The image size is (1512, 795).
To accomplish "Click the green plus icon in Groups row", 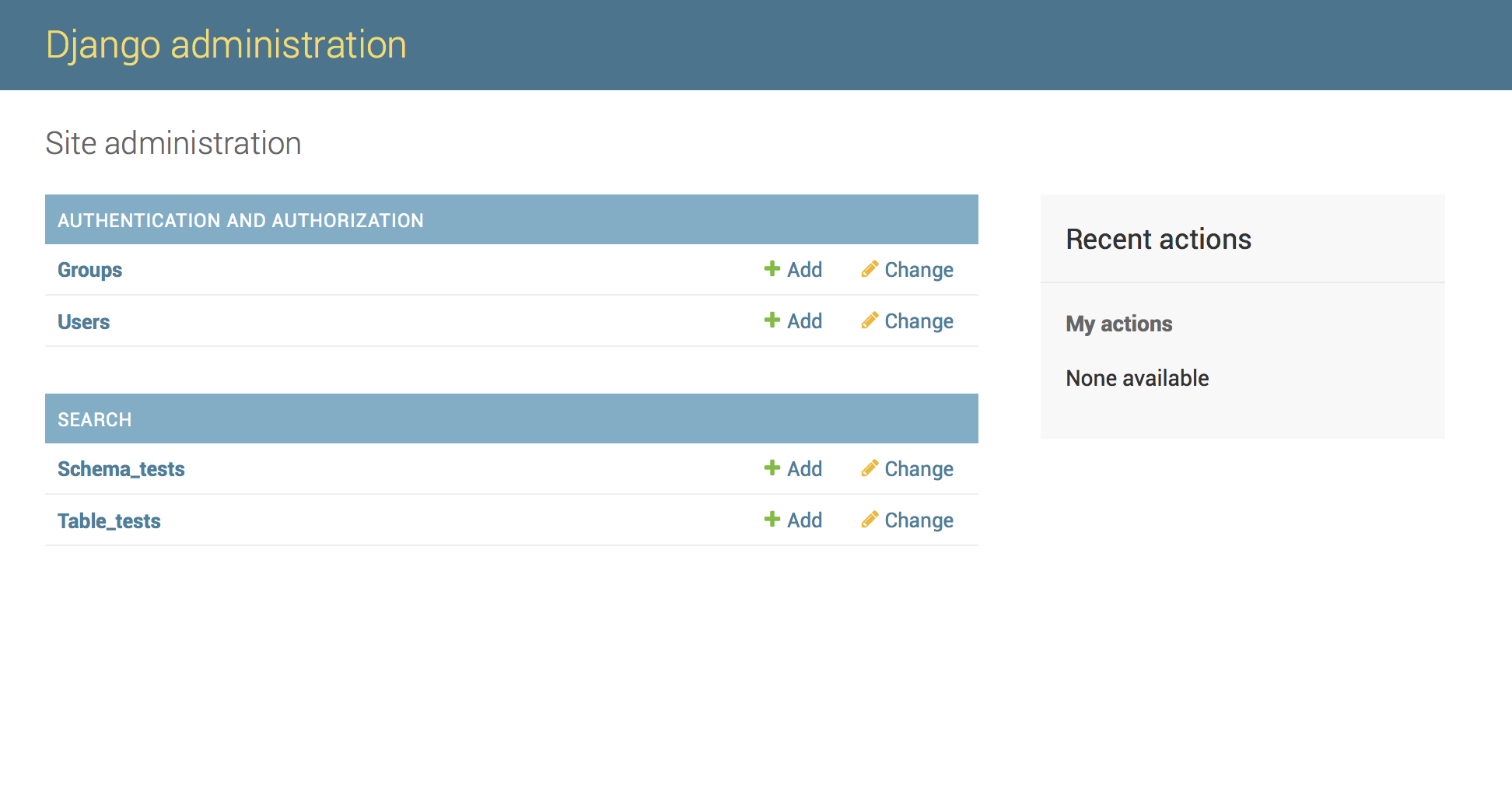I will pyautogui.click(x=772, y=268).
